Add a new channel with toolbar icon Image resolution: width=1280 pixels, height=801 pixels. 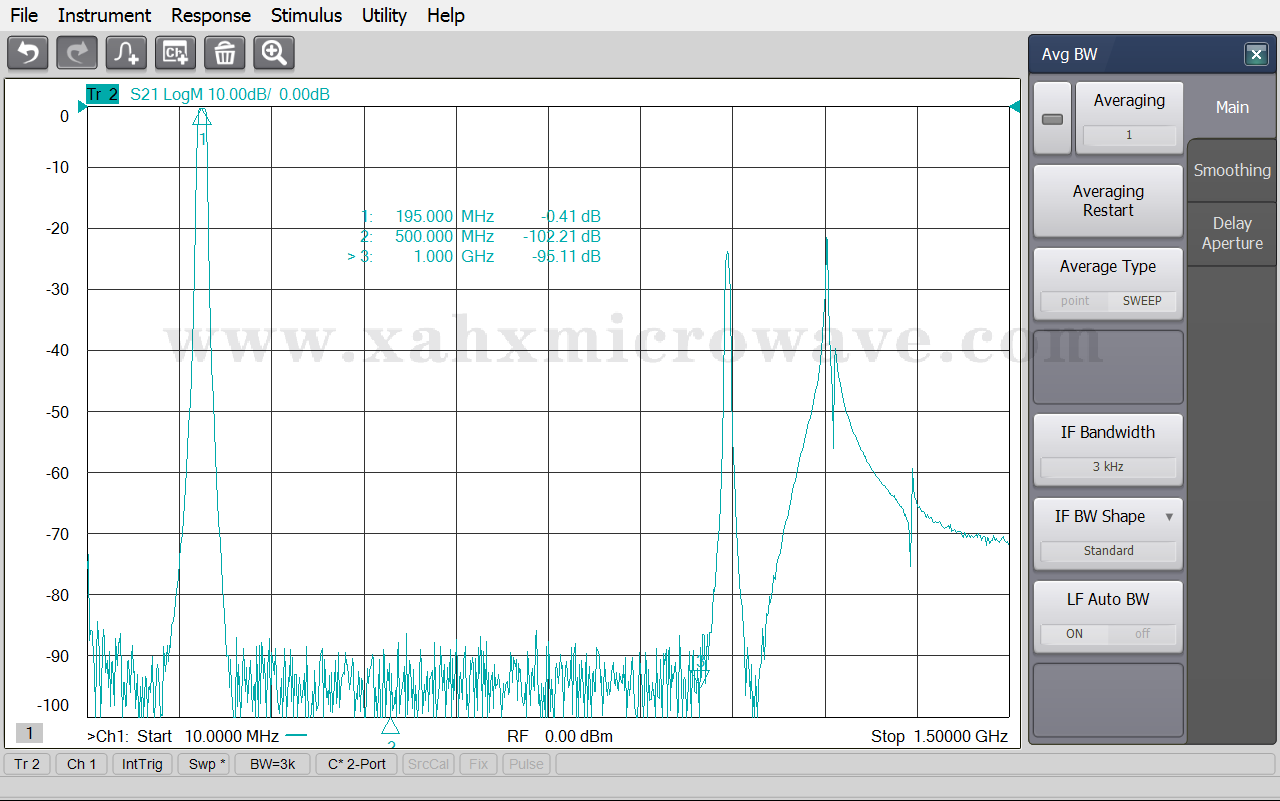click(175, 53)
